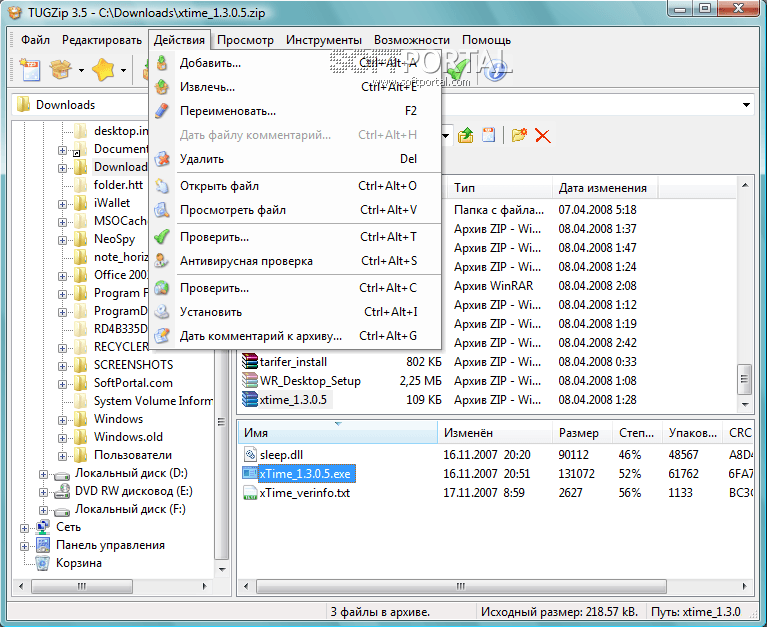767x627 pixels.
Task: Click the red X delete icon
Action: point(543,135)
